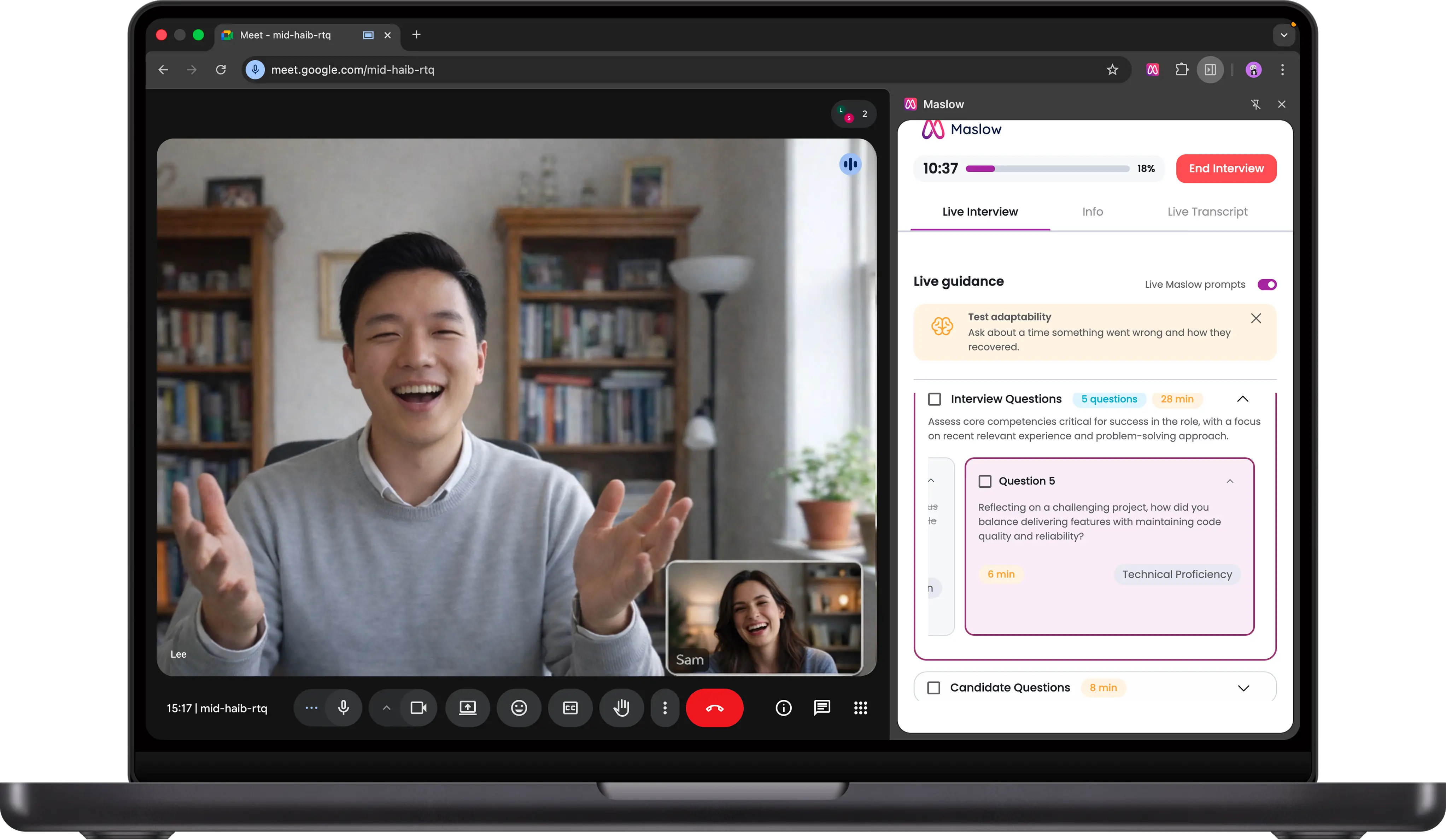This screenshot has height=840, width=1446.
Task: Start presenting your screen
Action: point(468,707)
